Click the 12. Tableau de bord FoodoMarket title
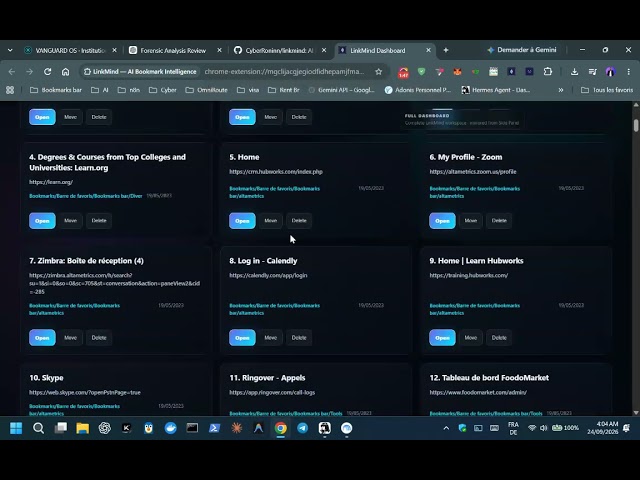Screen dimensions: 640x480 pyautogui.click(x=489, y=378)
